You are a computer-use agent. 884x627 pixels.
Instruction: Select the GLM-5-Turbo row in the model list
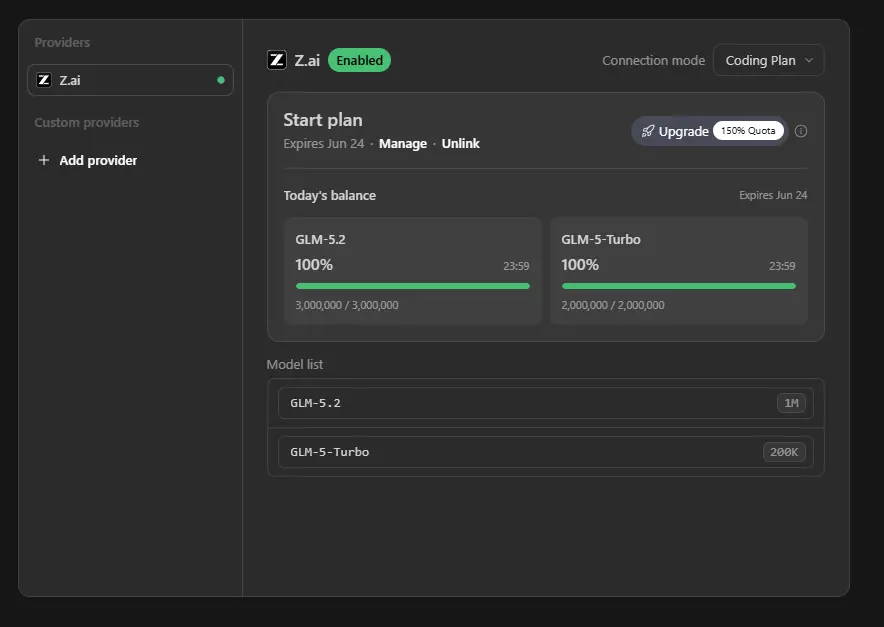click(546, 452)
